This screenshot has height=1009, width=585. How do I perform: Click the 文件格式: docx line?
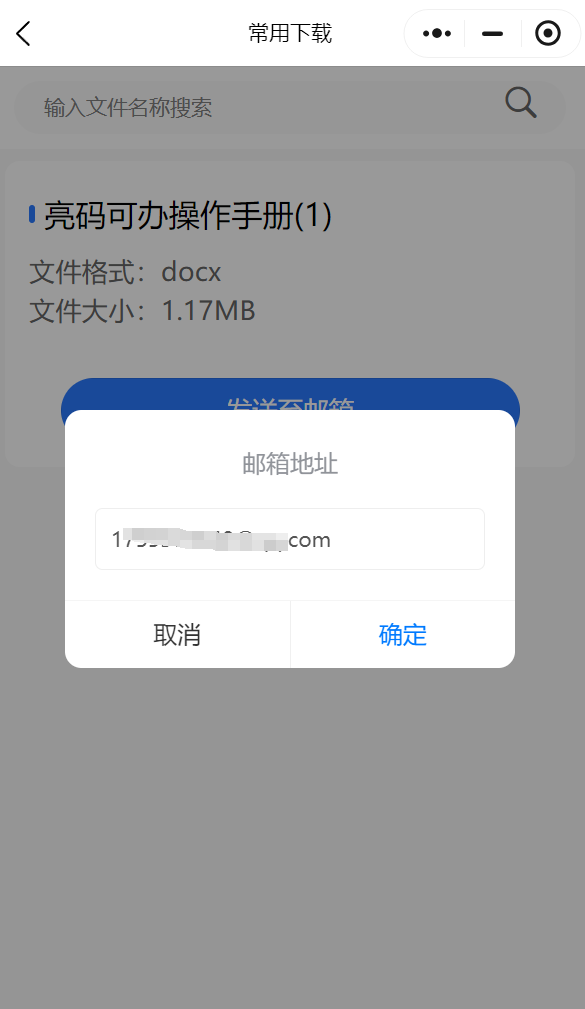(x=125, y=272)
